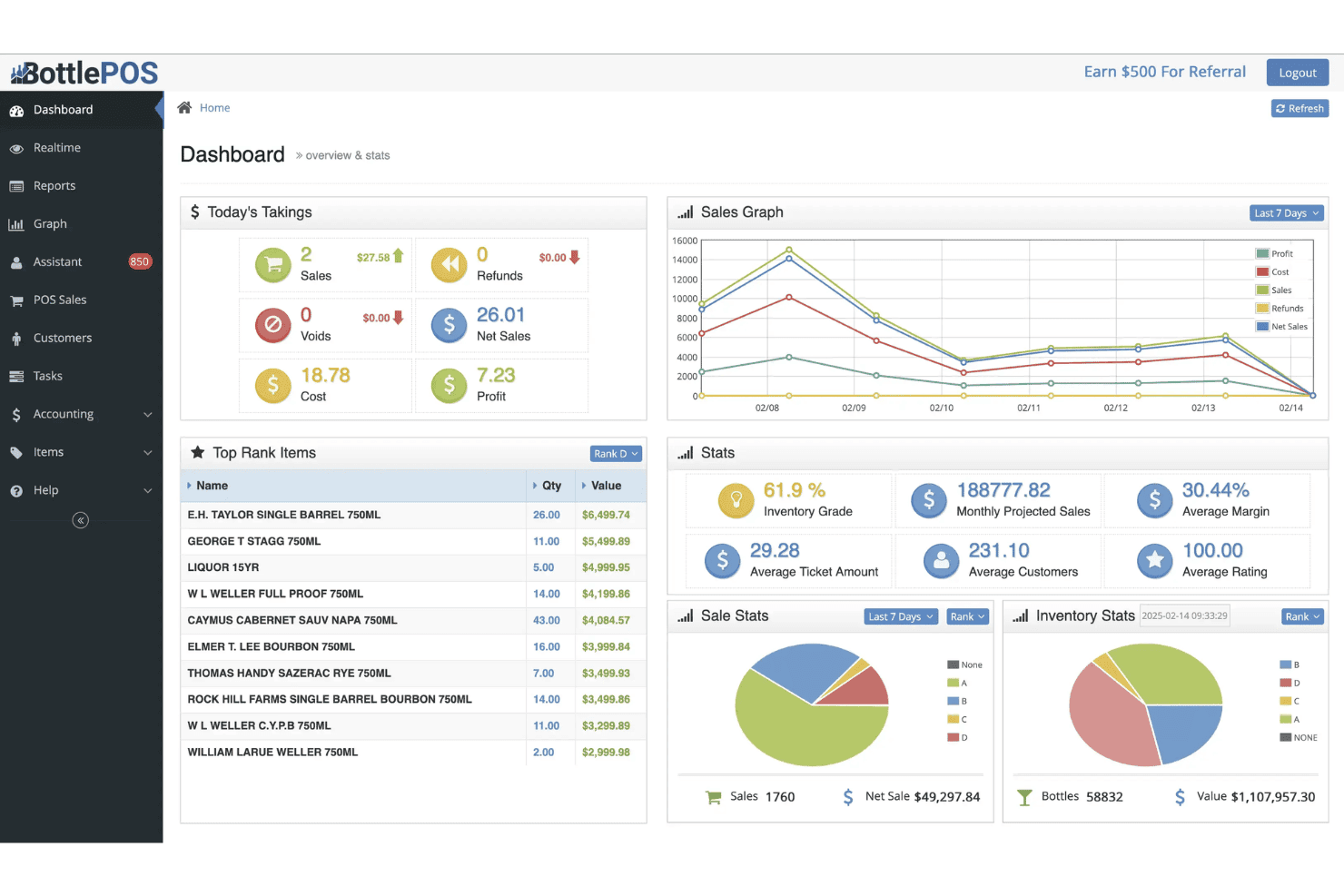This screenshot has height=896, width=1344.
Task: Click the Average Customers person icon
Action: 941,560
